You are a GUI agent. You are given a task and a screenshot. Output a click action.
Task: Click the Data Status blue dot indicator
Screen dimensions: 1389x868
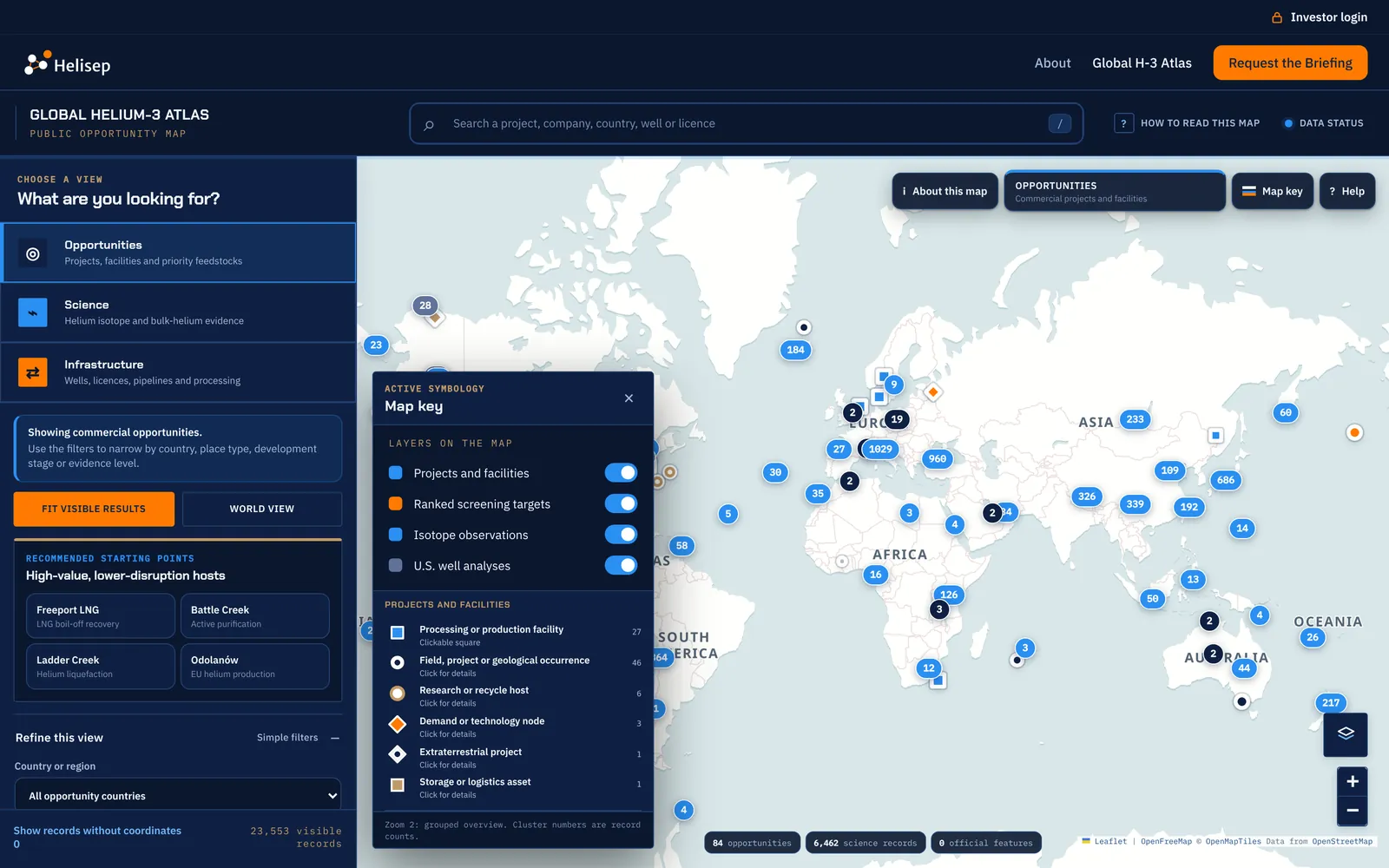pyautogui.click(x=1288, y=123)
